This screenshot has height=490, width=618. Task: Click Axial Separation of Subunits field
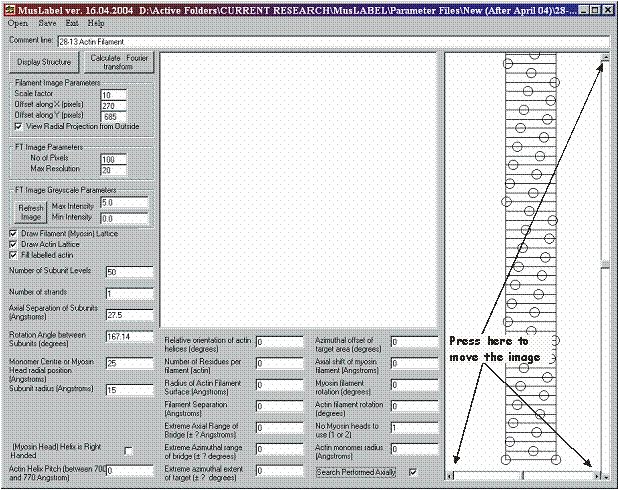[x=130, y=315]
